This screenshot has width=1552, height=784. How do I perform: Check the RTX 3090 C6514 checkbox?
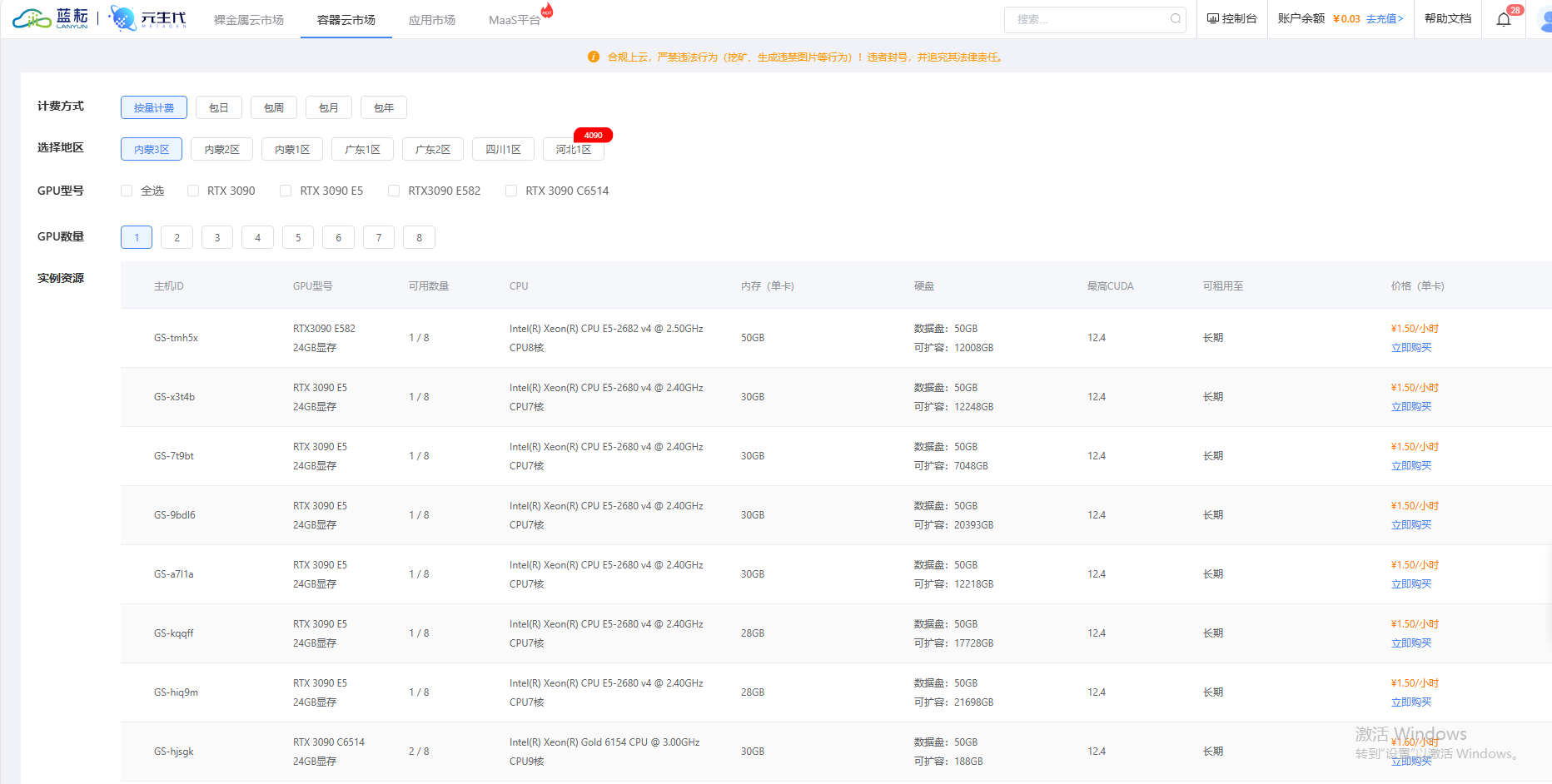pos(510,191)
